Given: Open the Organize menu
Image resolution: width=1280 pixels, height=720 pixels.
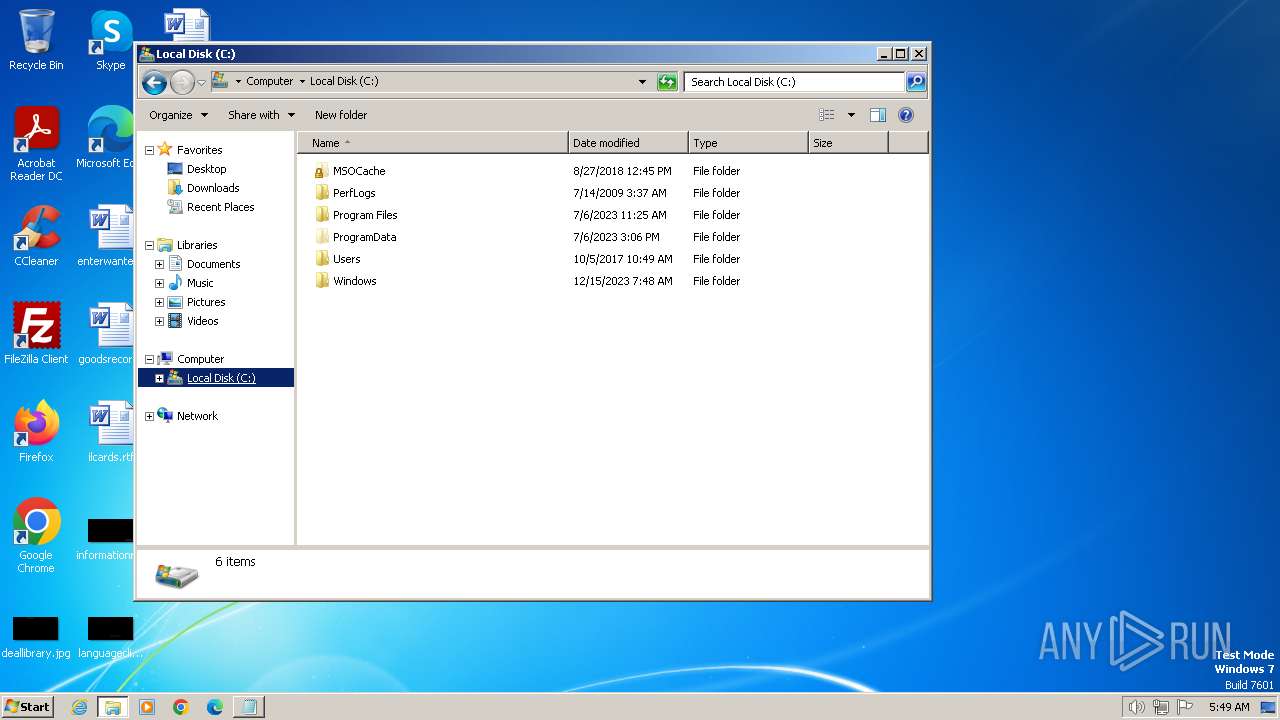Looking at the screenshot, I should (x=178, y=115).
